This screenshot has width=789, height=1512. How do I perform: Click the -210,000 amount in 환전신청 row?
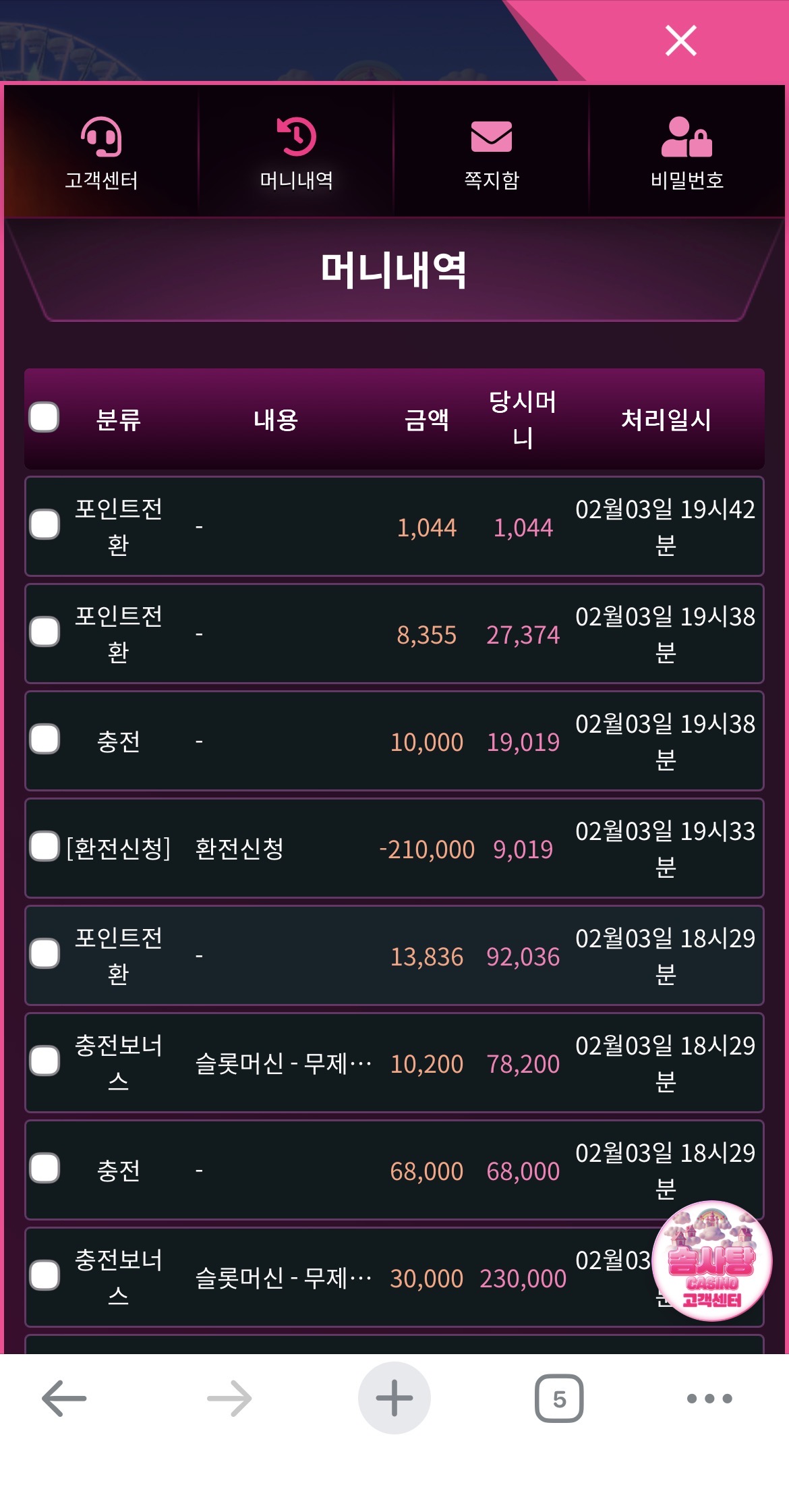coord(427,849)
